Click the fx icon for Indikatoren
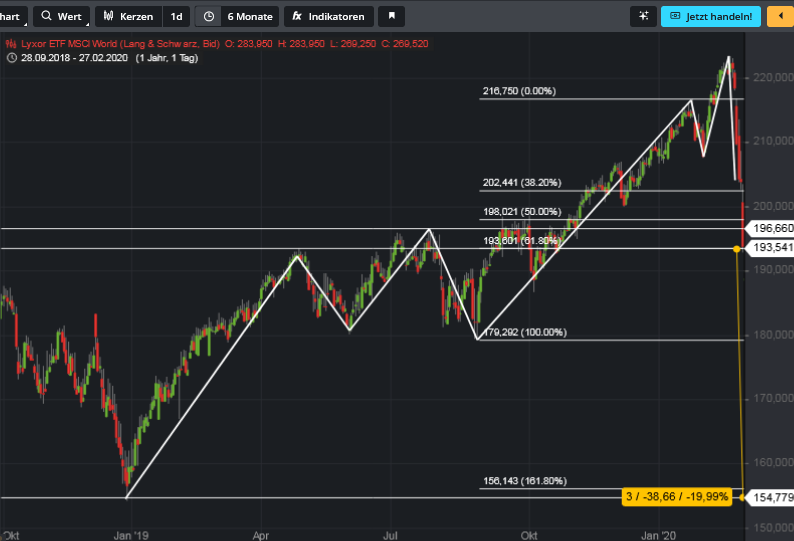Image resolution: width=794 pixels, height=541 pixels. pos(297,17)
